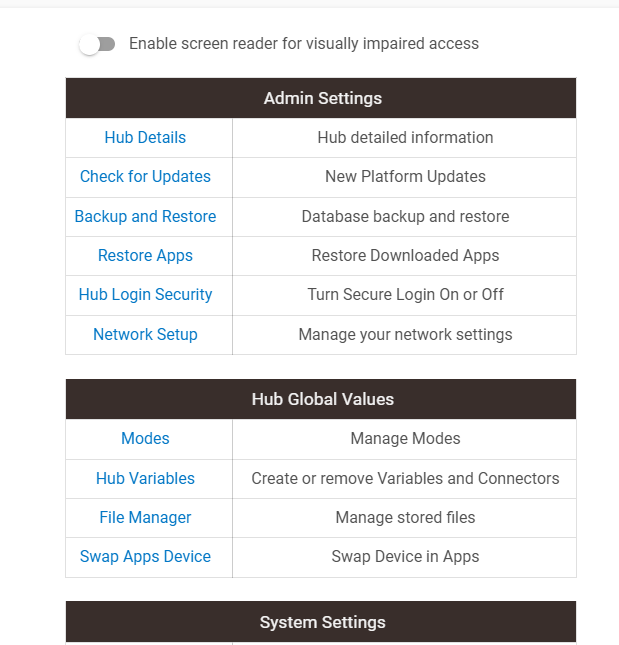Open Hub Variables page
This screenshot has height=645, width=619.
(145, 478)
